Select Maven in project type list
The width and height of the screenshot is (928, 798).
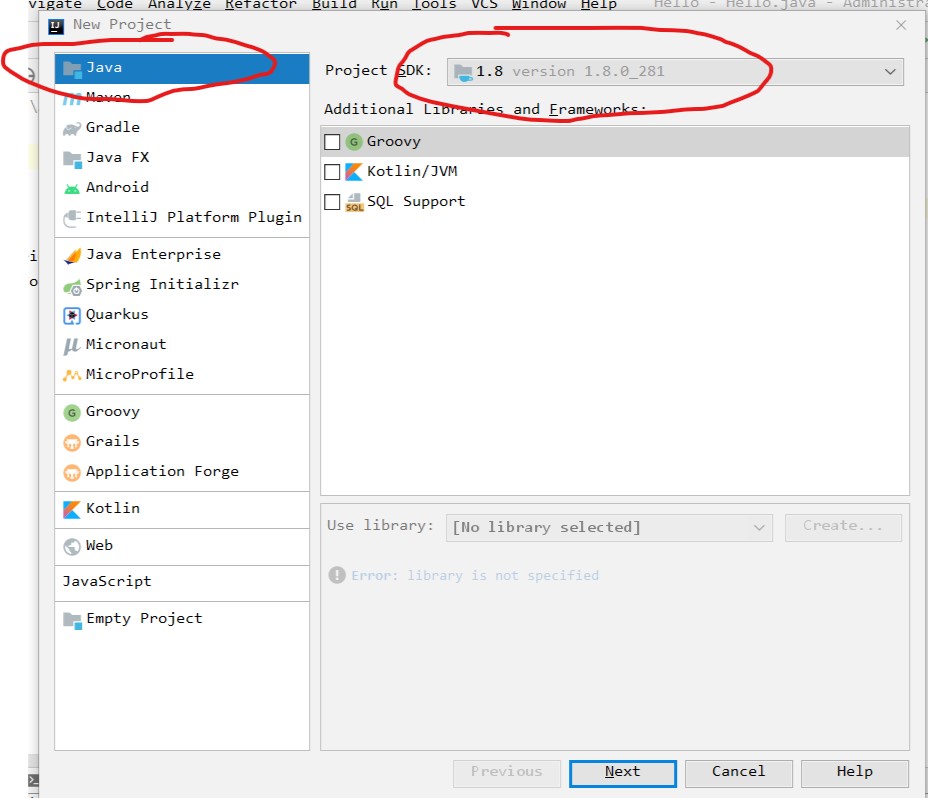click(182, 97)
